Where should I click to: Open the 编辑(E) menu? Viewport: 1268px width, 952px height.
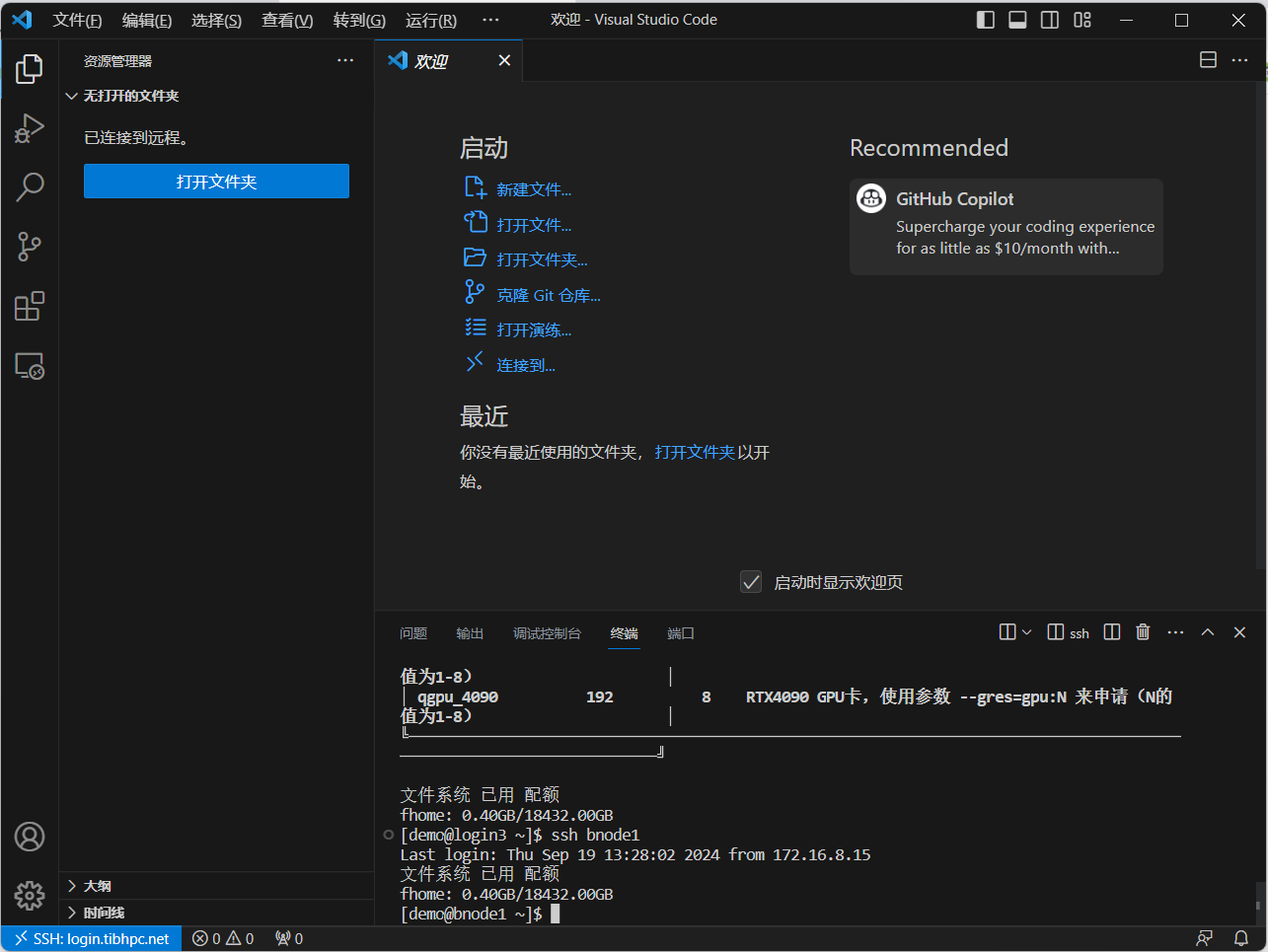point(147,20)
